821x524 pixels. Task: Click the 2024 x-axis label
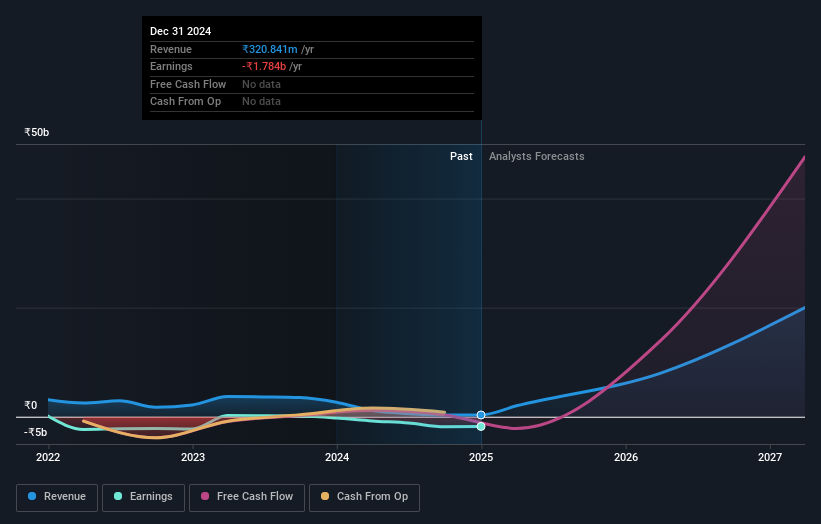[337, 458]
